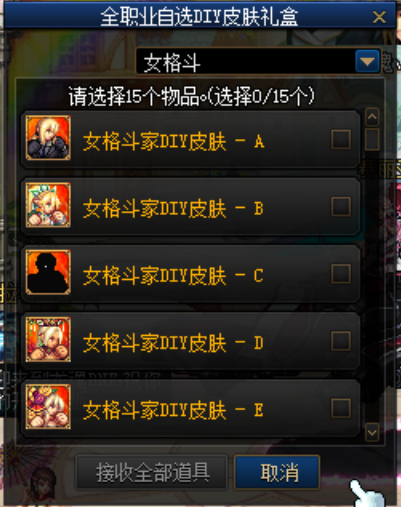Viewport: 401px width, 507px height.
Task: Click the 女格斗家DIY皮肤 - B avatar icon
Action: point(48,205)
